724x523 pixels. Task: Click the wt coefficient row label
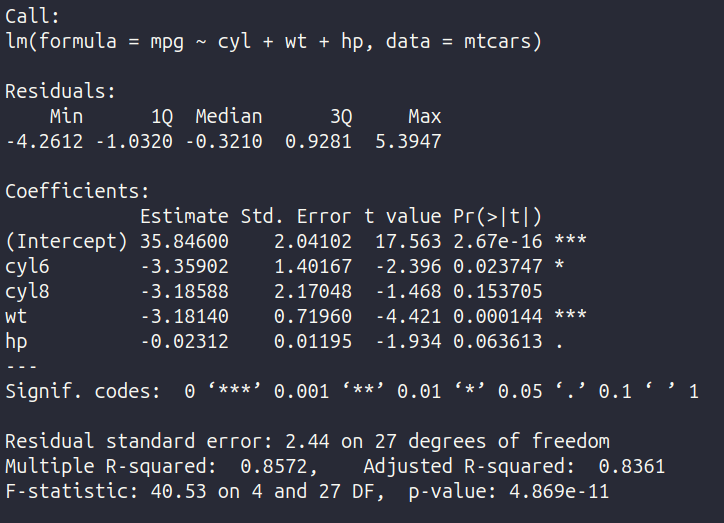pyautogui.click(x=16, y=316)
